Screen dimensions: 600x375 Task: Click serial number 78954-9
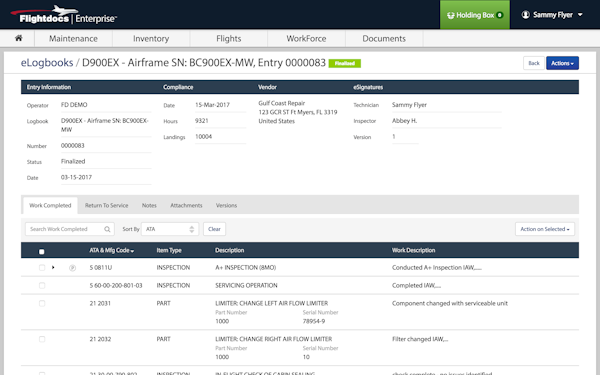coord(314,321)
